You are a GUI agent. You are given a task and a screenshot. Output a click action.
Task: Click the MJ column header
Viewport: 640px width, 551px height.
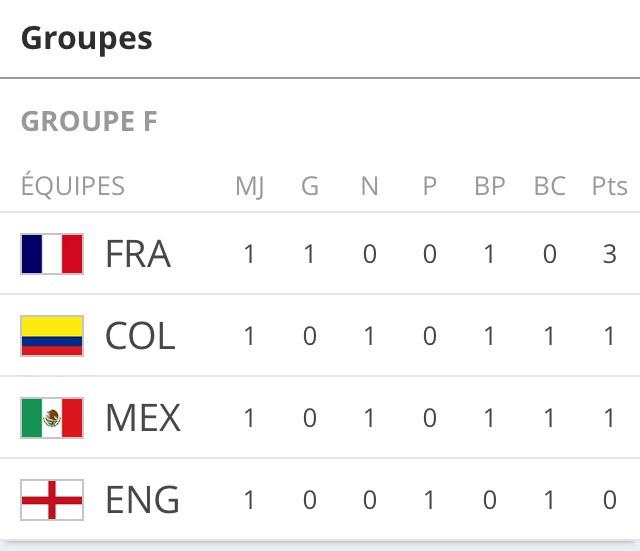249,186
